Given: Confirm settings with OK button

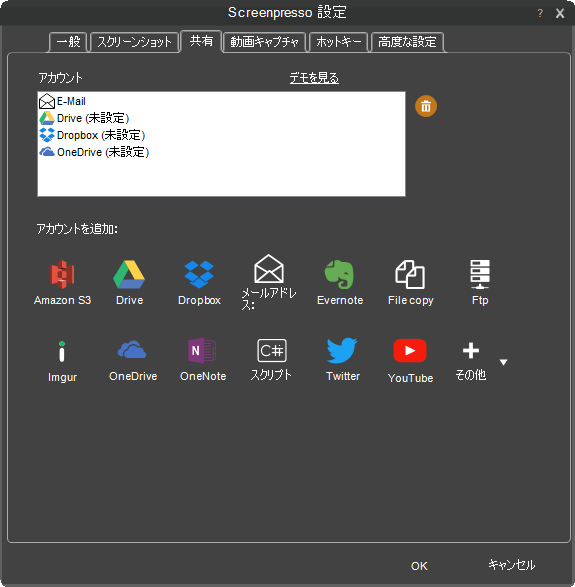Looking at the screenshot, I should click(419, 566).
